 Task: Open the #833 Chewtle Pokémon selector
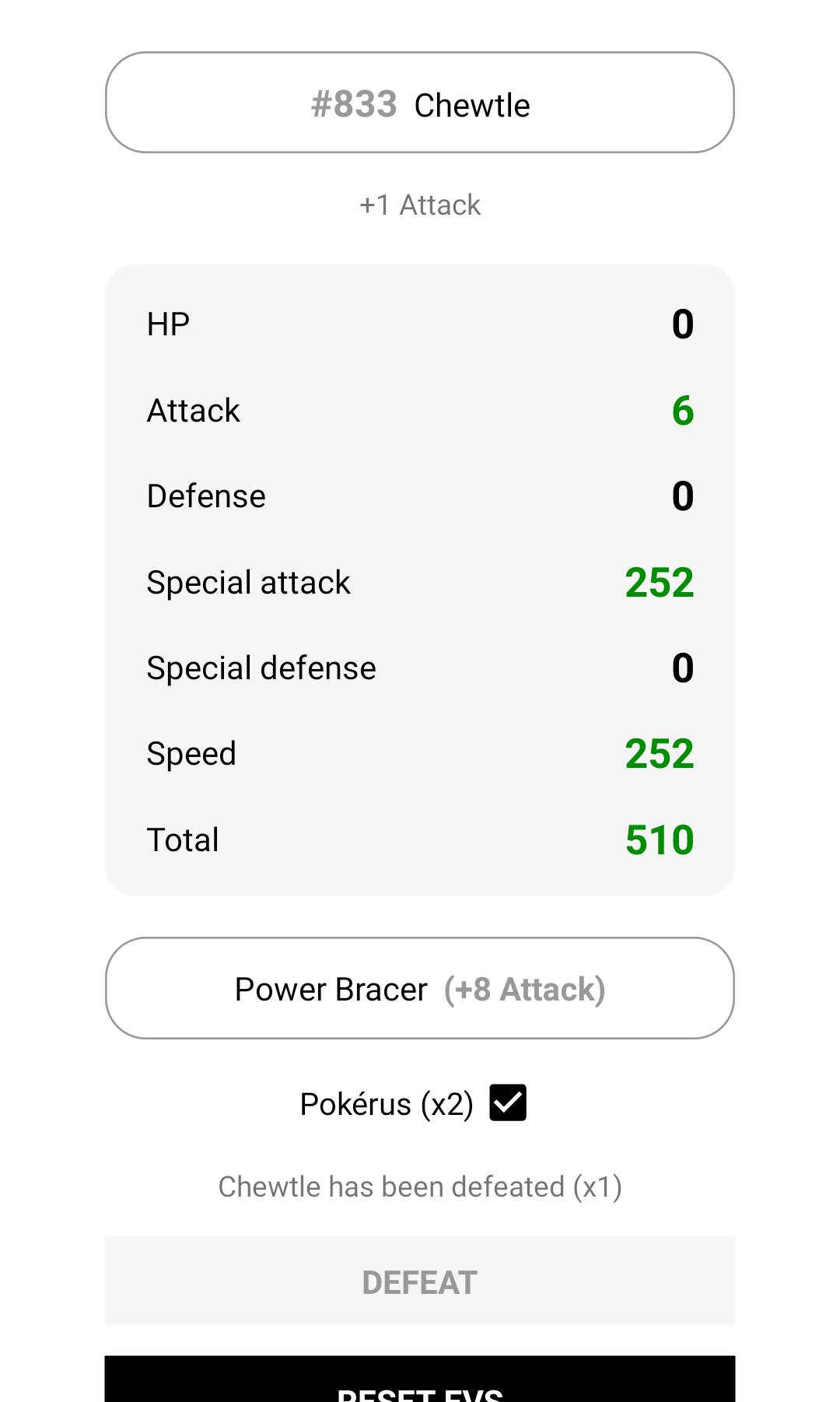click(x=420, y=103)
